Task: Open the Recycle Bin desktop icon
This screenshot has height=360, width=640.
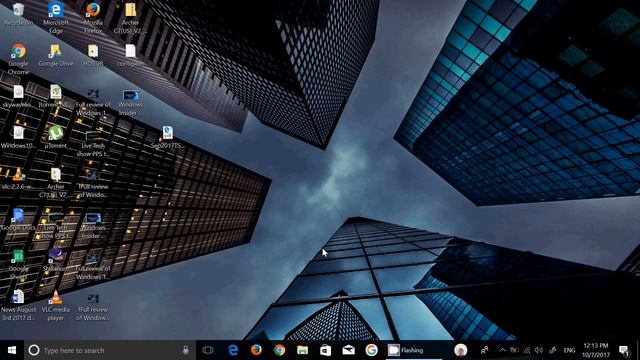Action: 18,14
